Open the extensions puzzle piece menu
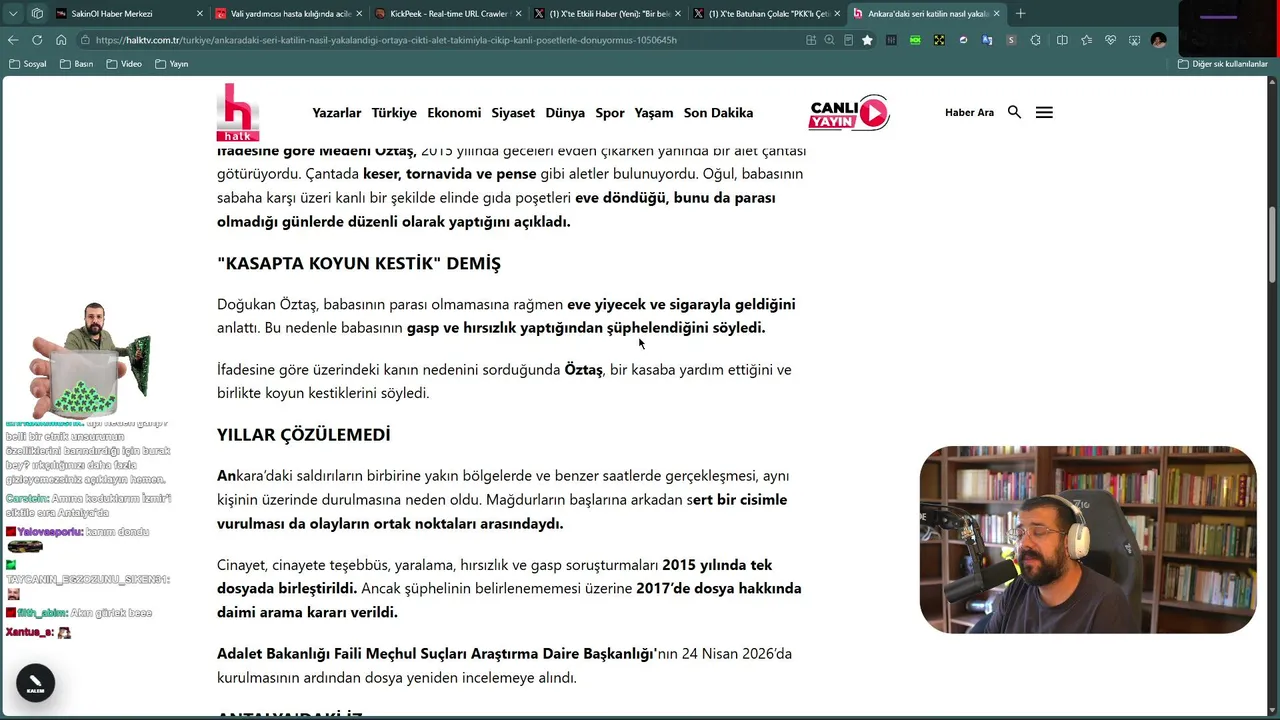The image size is (1280, 720). (1035, 40)
